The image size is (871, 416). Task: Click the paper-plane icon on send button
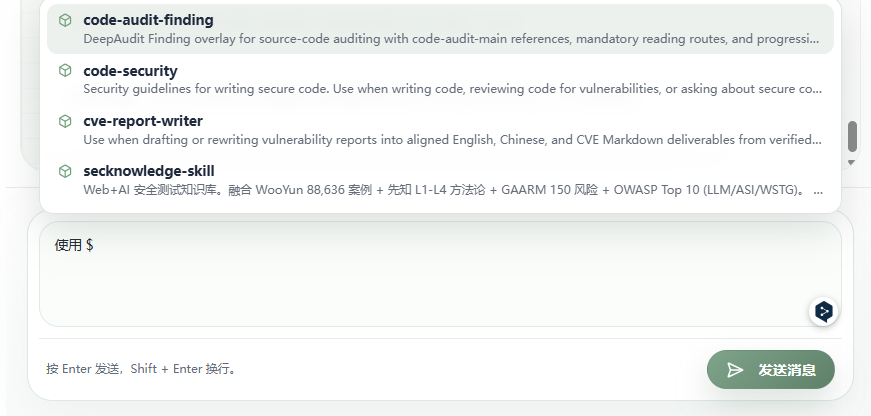(x=735, y=370)
